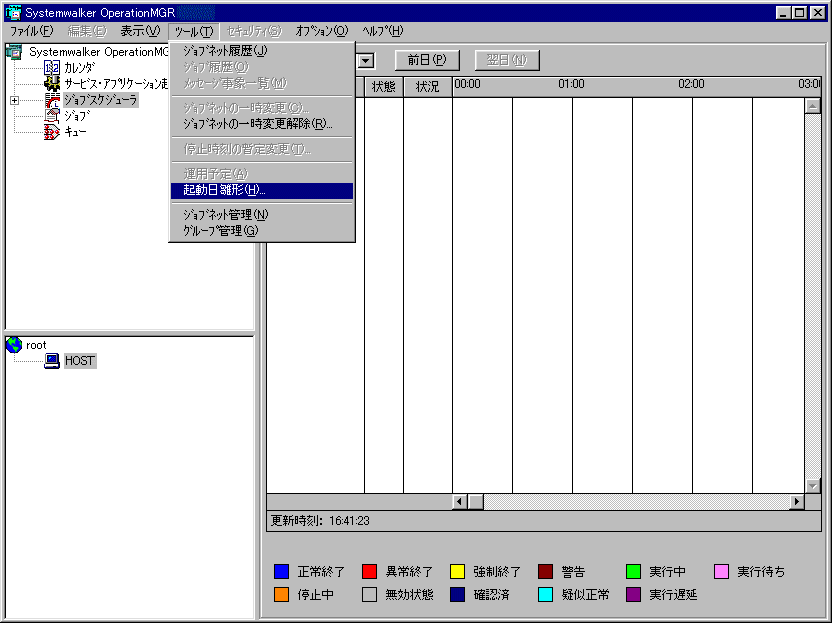
Task: Click the cyan 疑似正常 swatch
Action: [x=545, y=594]
